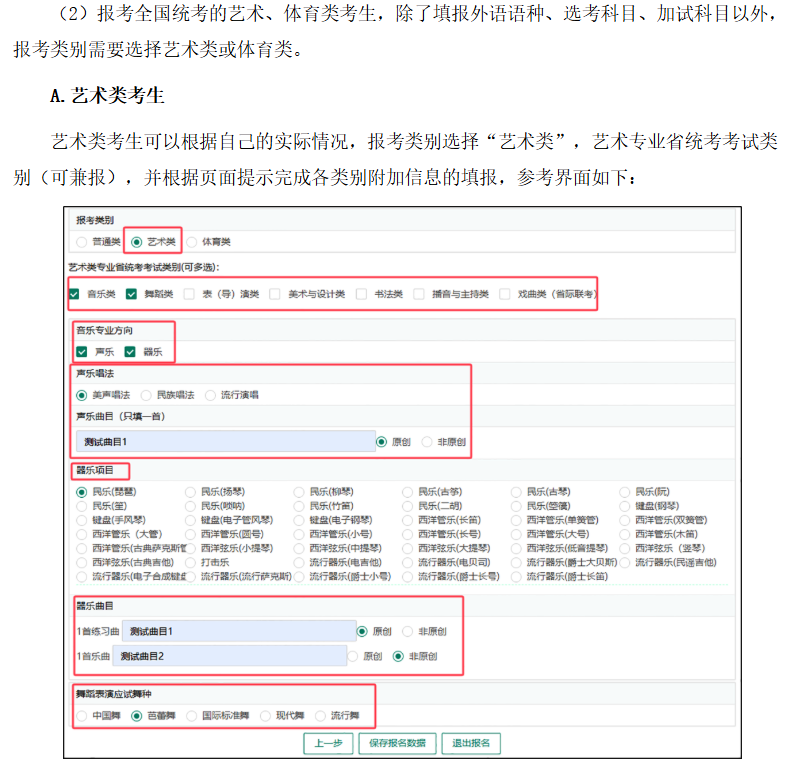Click the 1首乐曲 input field
The height and width of the screenshot is (778, 788).
click(230, 656)
